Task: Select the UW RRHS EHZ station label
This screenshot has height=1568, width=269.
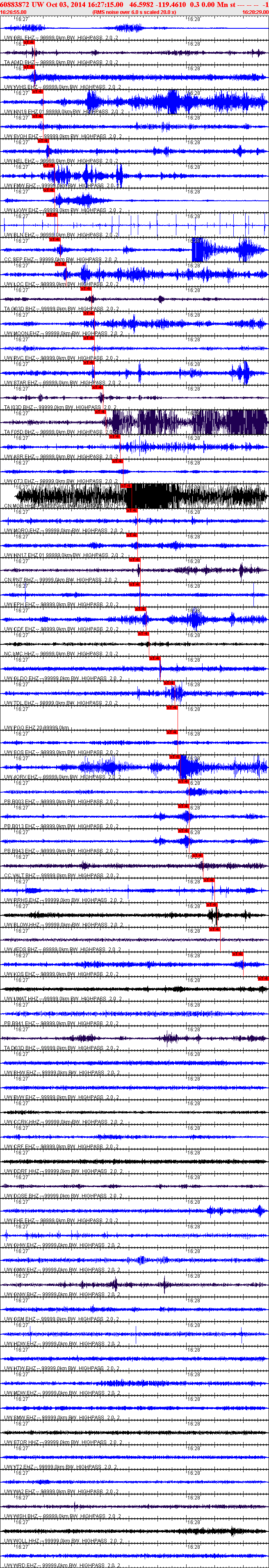Action: (63, 900)
